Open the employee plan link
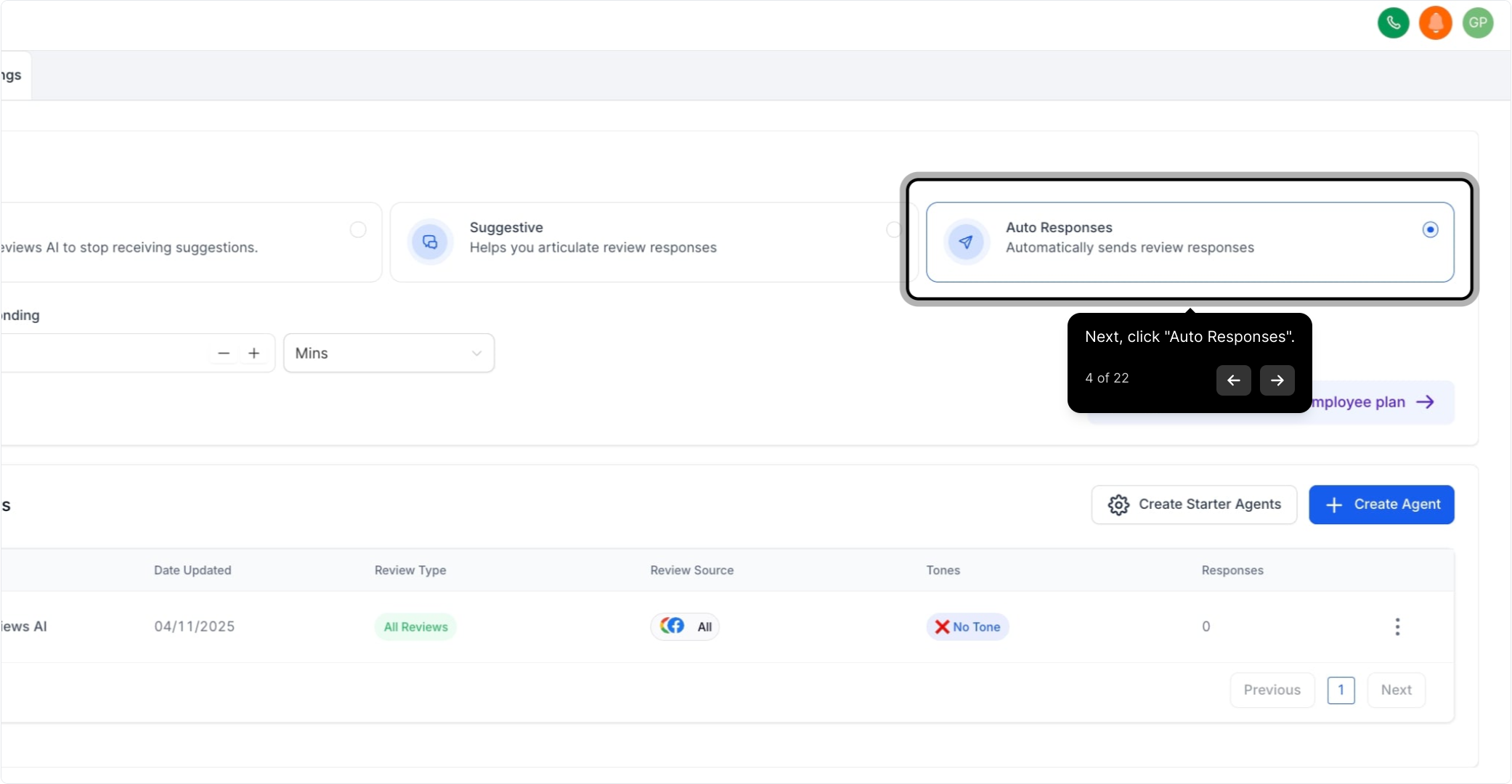Viewport: 1512px width, 784px height. tap(1373, 402)
